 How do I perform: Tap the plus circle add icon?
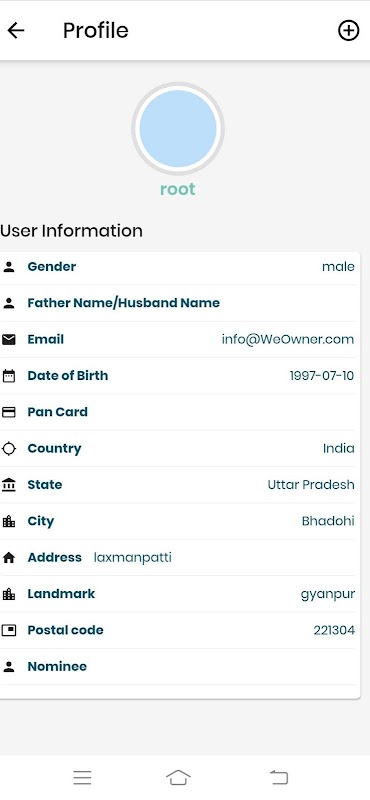[x=349, y=31]
